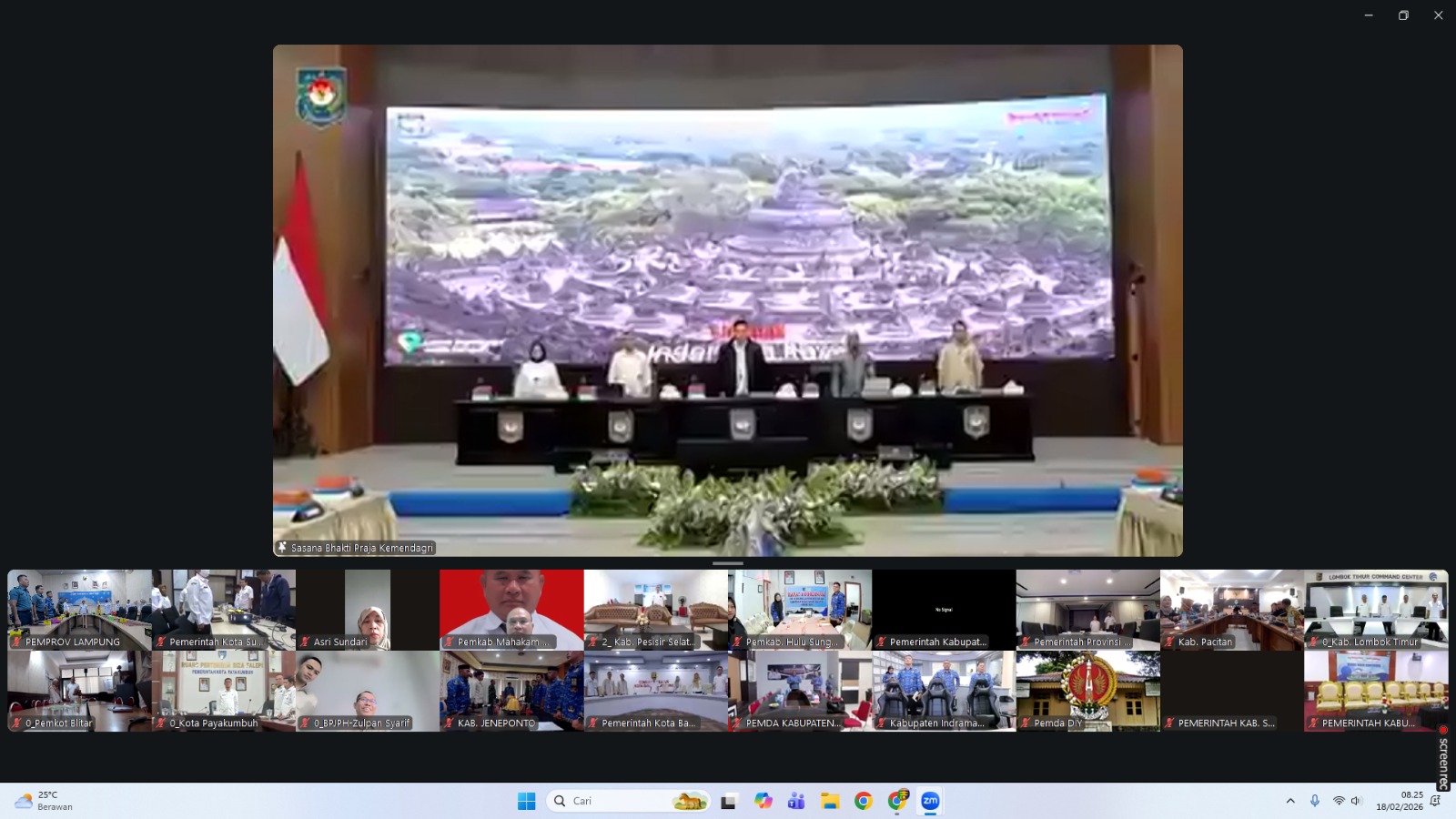The image size is (1456, 819).
Task: Expand hidden system tray icons
Action: [1289, 801]
